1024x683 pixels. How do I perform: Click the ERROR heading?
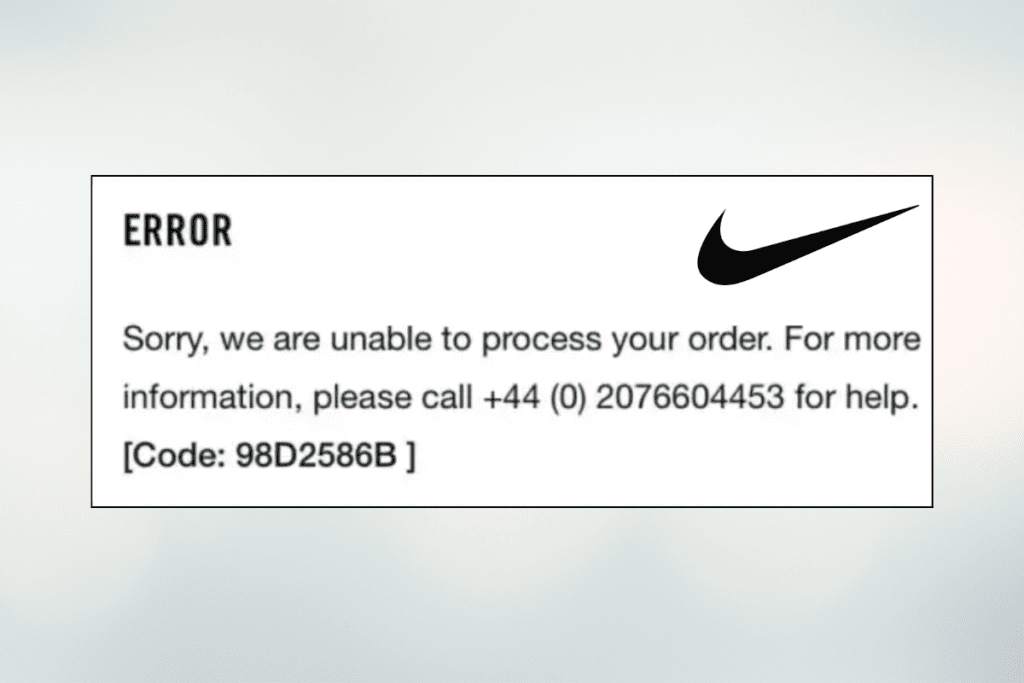[x=178, y=231]
